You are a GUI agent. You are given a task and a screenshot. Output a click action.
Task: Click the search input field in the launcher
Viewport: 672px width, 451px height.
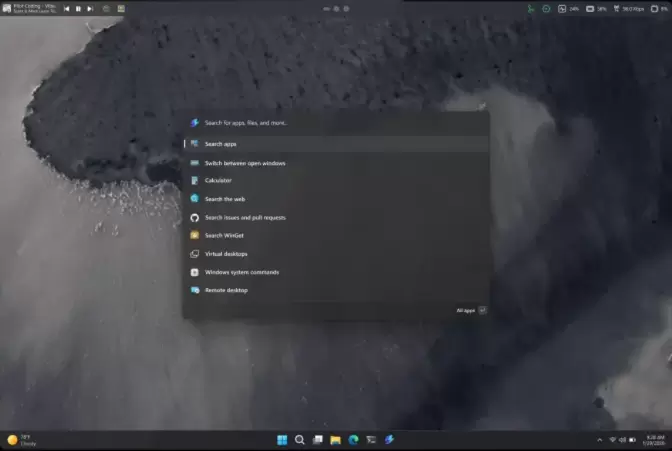[x=330, y=123]
